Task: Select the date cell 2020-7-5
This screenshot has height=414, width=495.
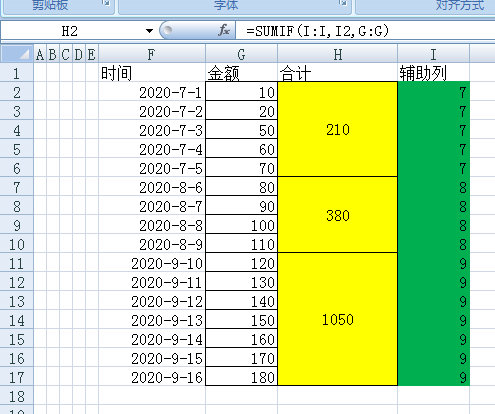Action: click(152, 167)
